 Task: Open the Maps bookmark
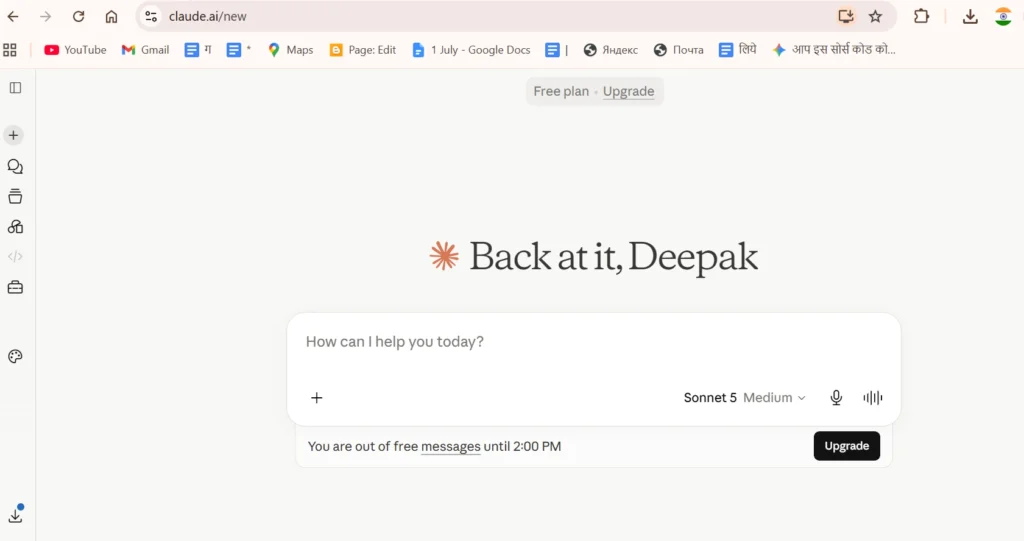pyautogui.click(x=291, y=50)
